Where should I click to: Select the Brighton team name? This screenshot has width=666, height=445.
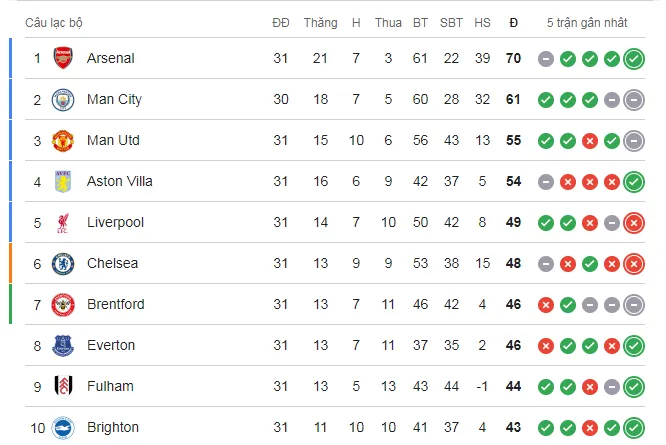113,427
